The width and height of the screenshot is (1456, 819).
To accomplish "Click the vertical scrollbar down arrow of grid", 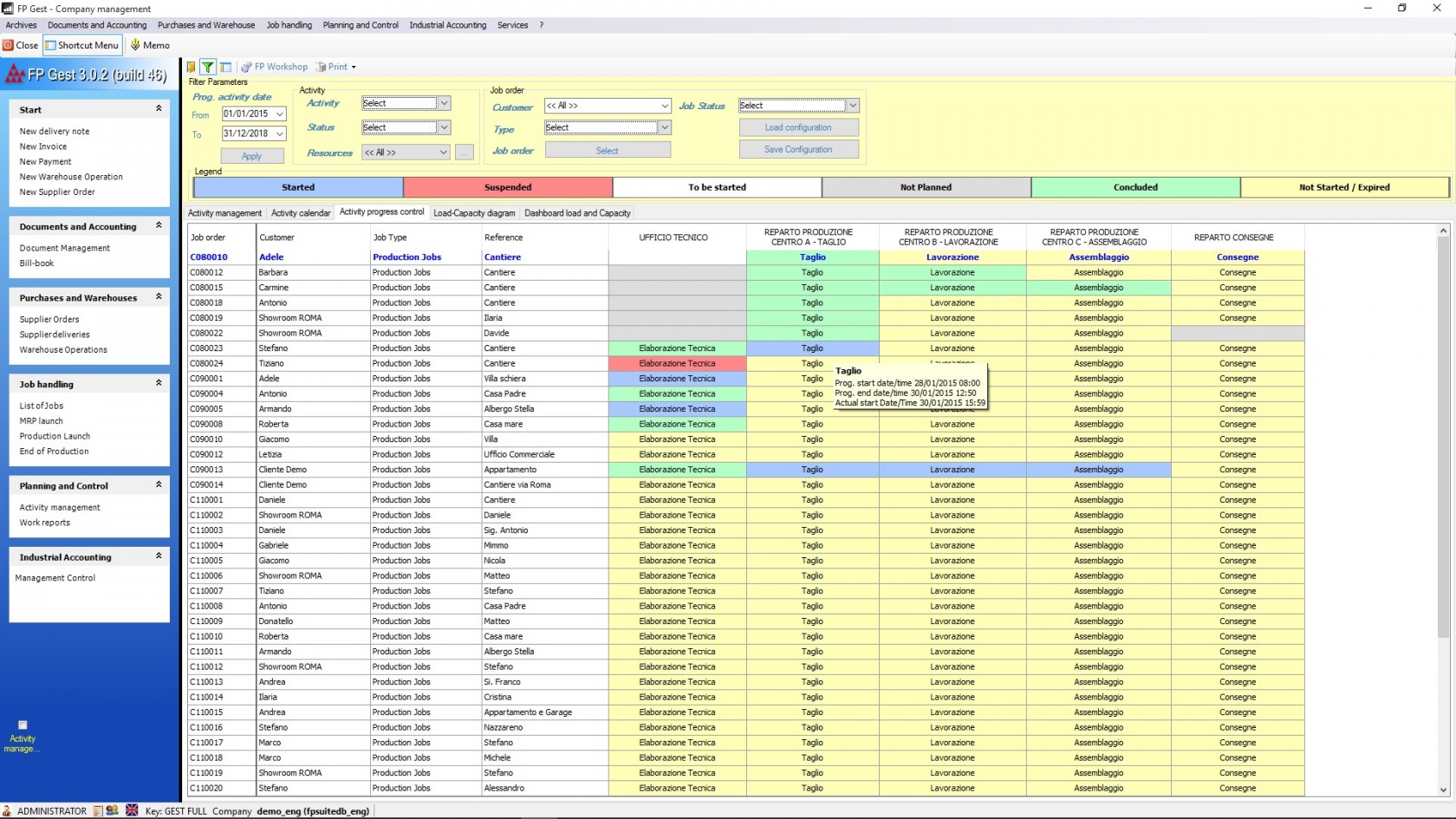I will [x=1443, y=790].
